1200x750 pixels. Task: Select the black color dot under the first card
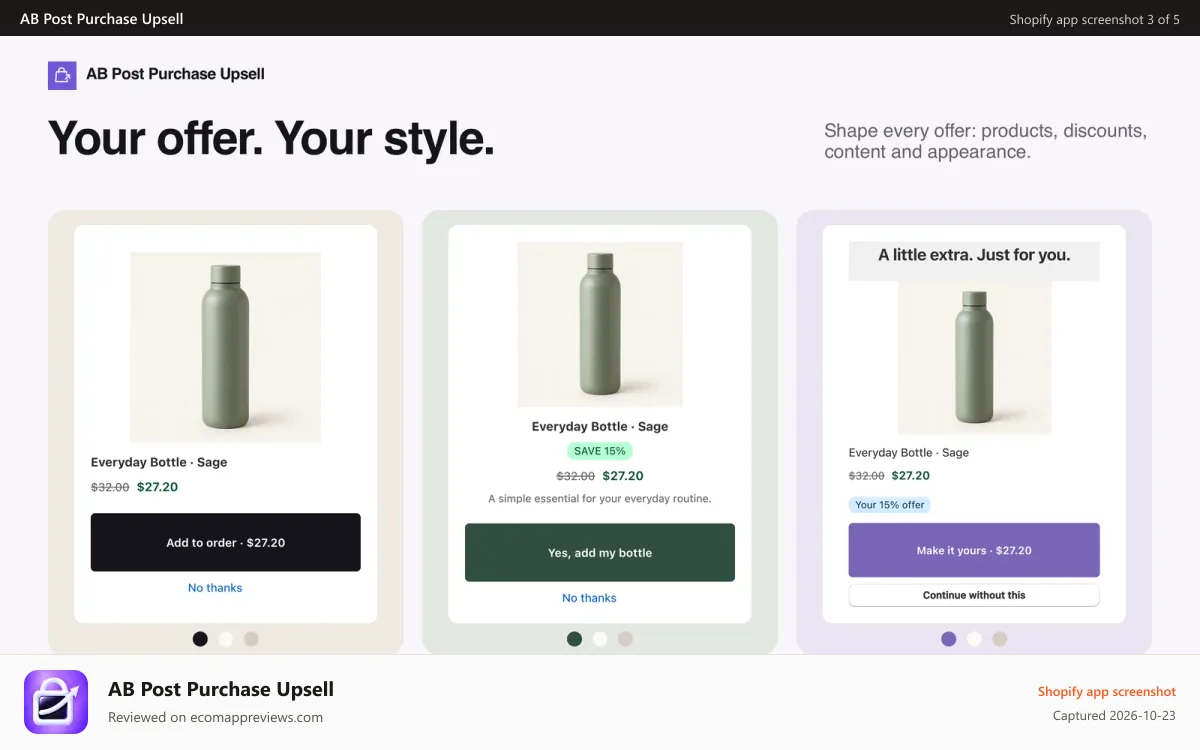point(200,639)
